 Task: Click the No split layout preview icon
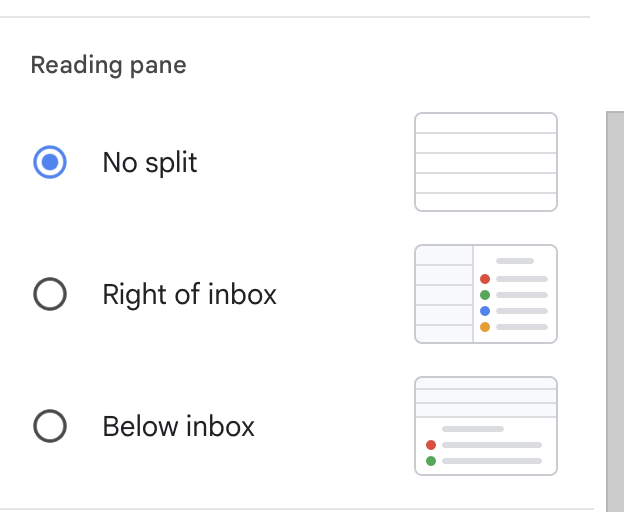click(x=486, y=162)
